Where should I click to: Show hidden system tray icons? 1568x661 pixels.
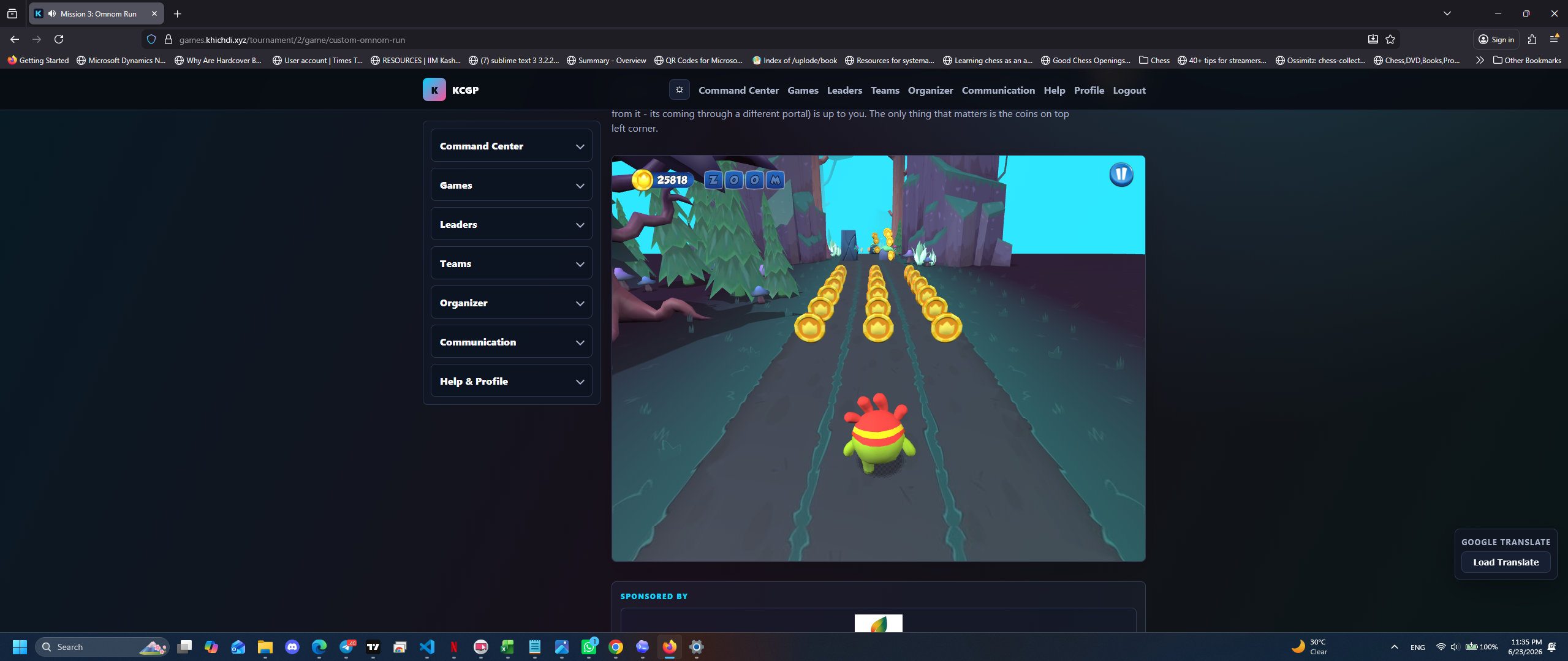(x=1395, y=647)
